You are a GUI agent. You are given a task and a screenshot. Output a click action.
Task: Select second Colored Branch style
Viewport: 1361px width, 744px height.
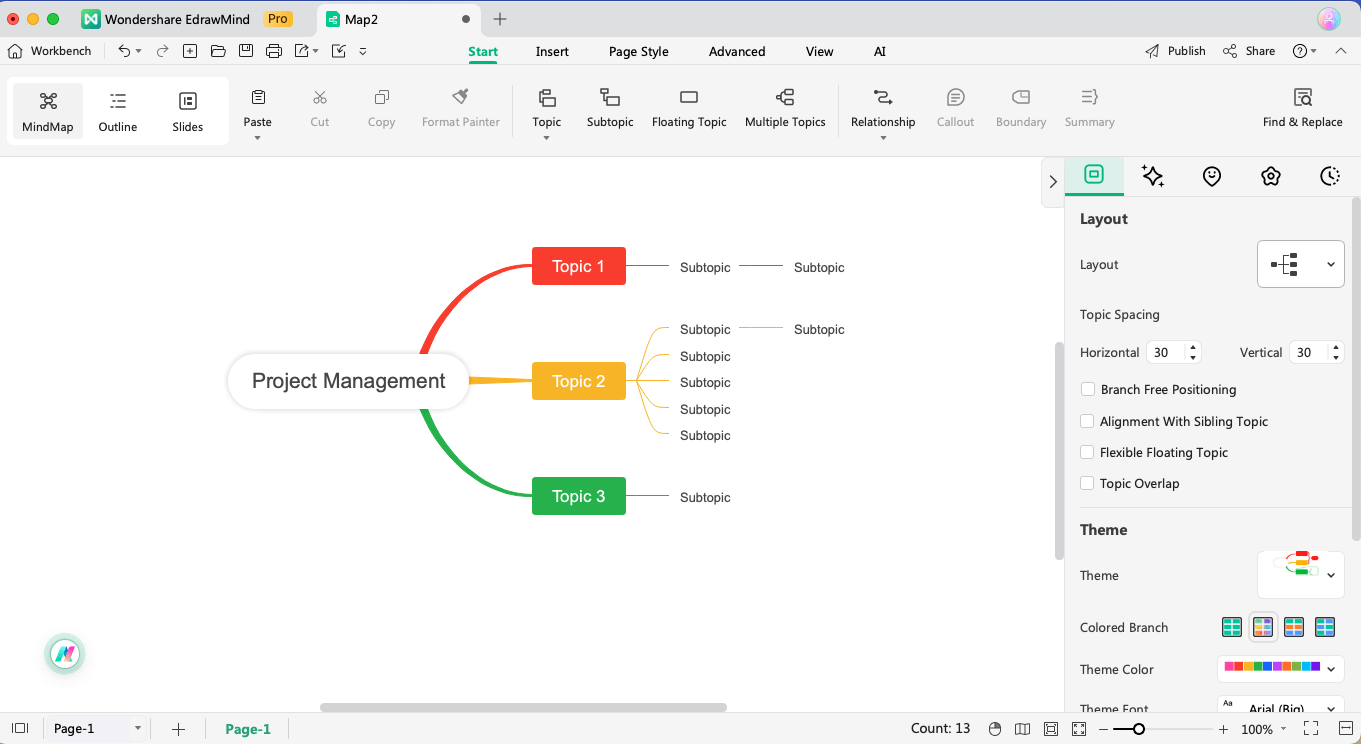1263,627
